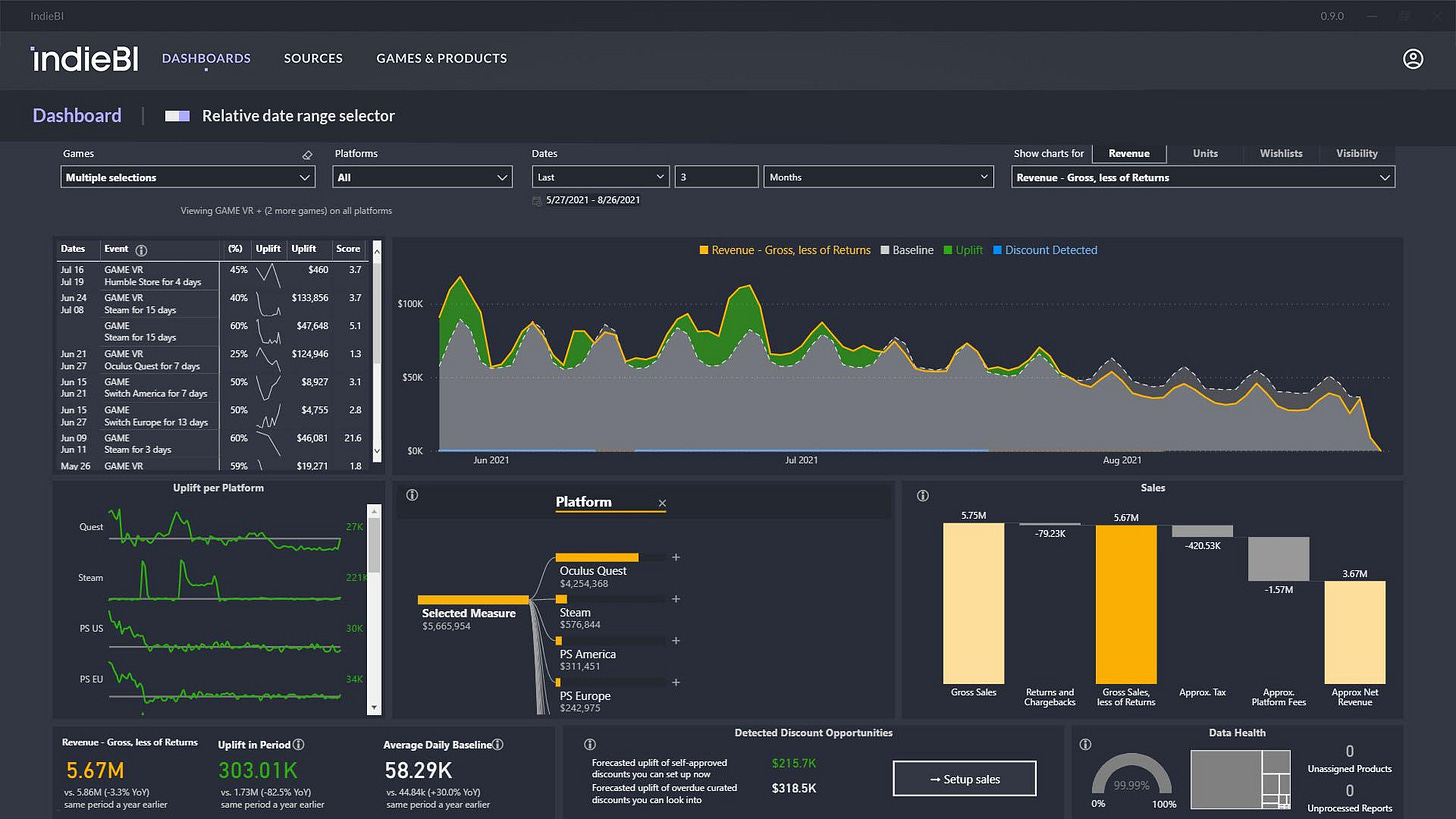This screenshot has width=1456, height=819.
Task: Switch to the Wishlists chart tab
Action: tap(1280, 153)
